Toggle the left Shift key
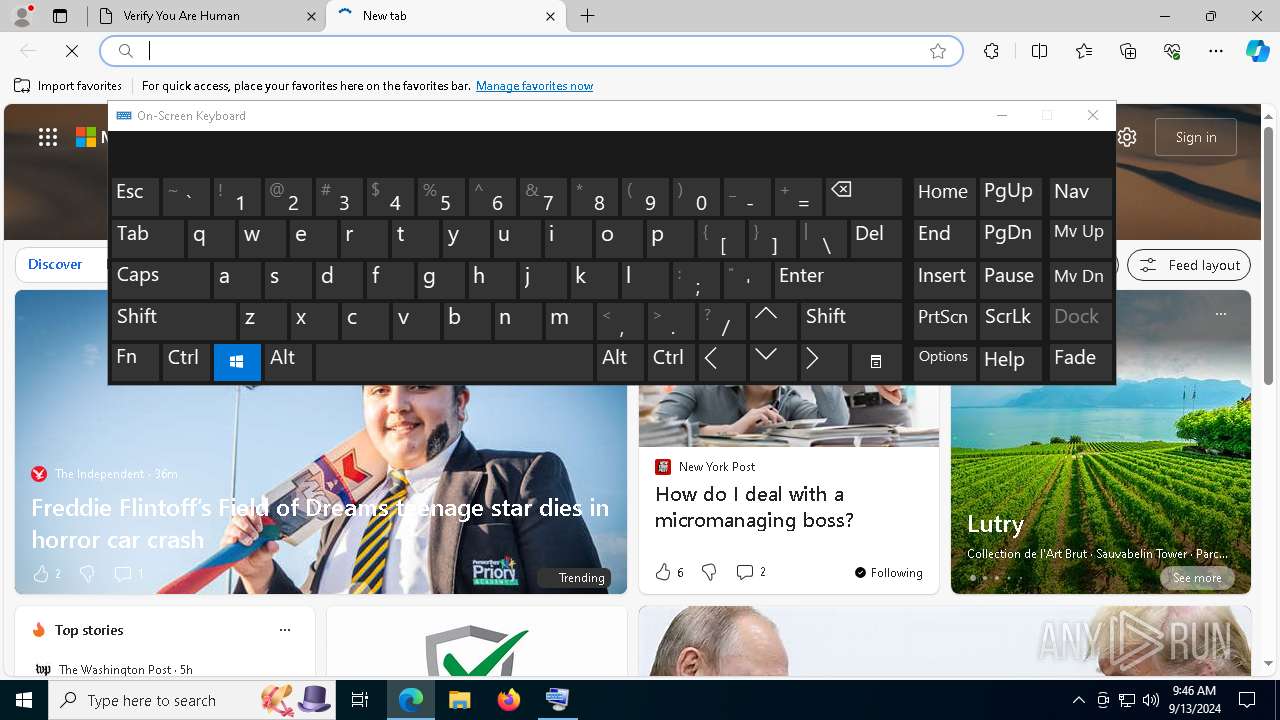Screen dimensions: 1280x720 (174, 321)
